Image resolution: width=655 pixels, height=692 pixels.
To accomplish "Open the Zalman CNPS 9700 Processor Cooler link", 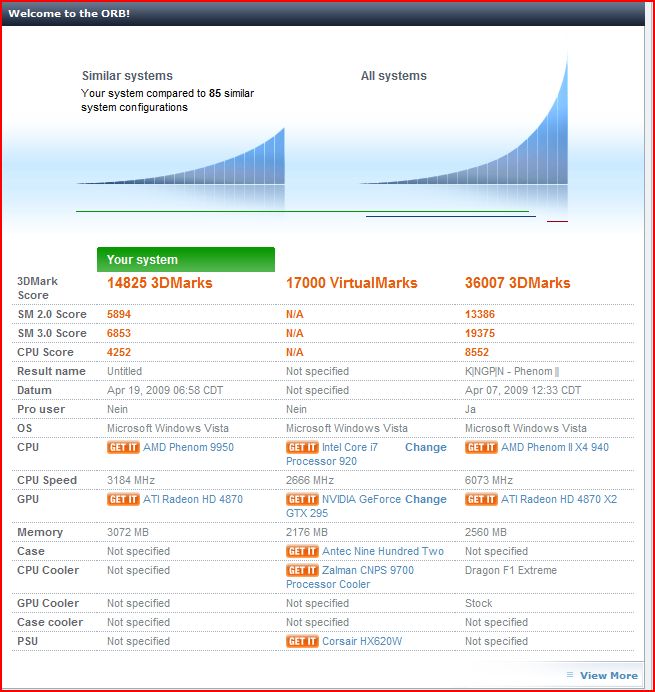I will (350, 577).
